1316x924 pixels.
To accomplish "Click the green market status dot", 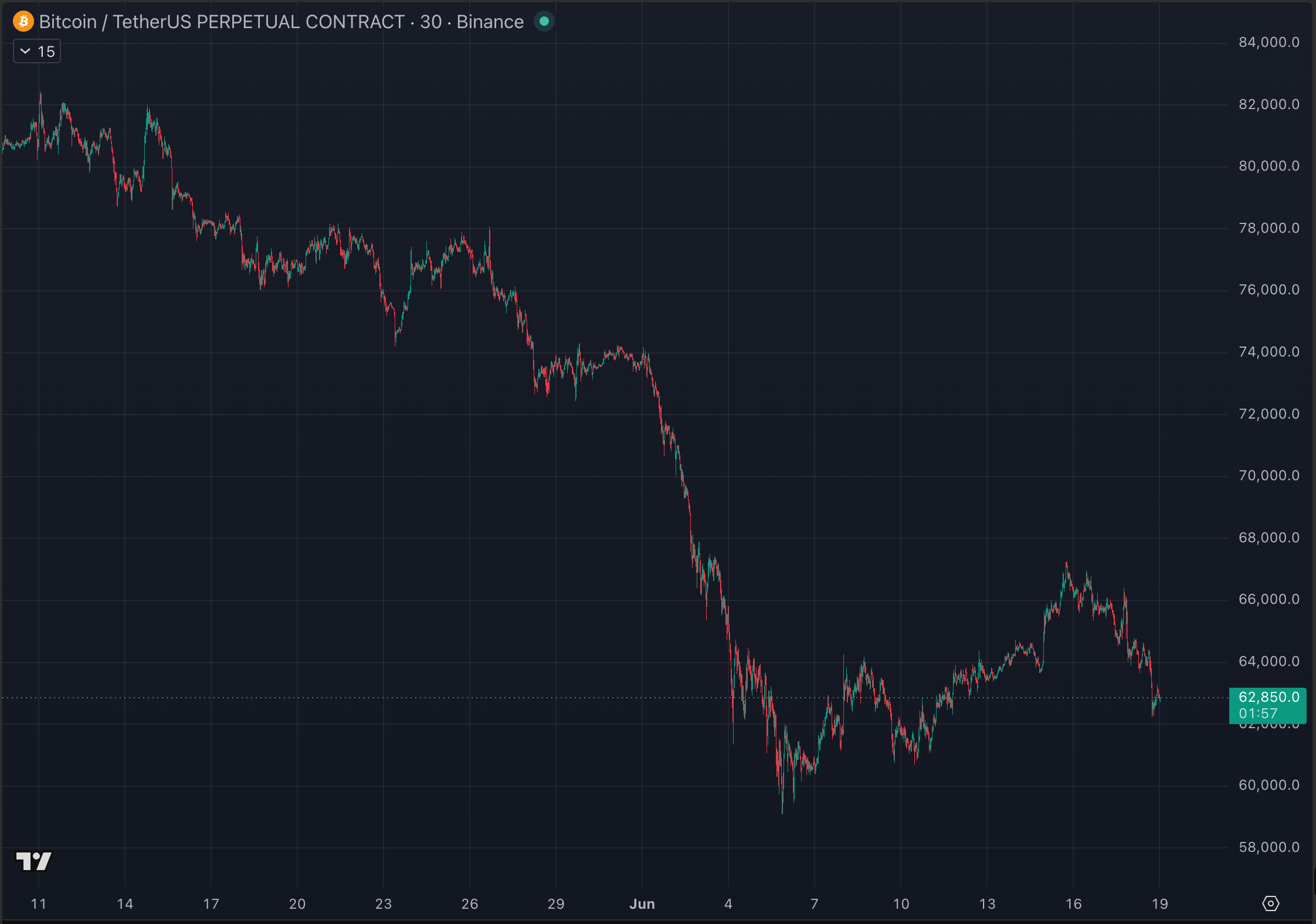I will 544,22.
